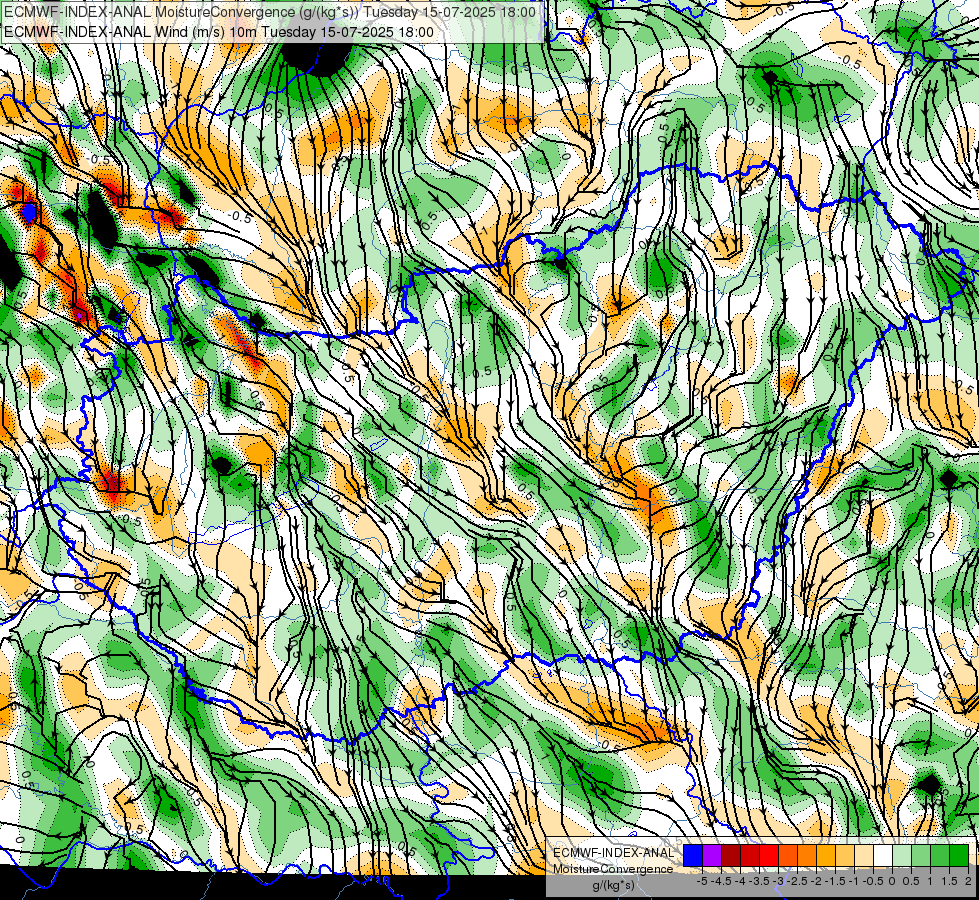
Task: Click the legend label MoistureConvergence
Action: [x=613, y=869]
